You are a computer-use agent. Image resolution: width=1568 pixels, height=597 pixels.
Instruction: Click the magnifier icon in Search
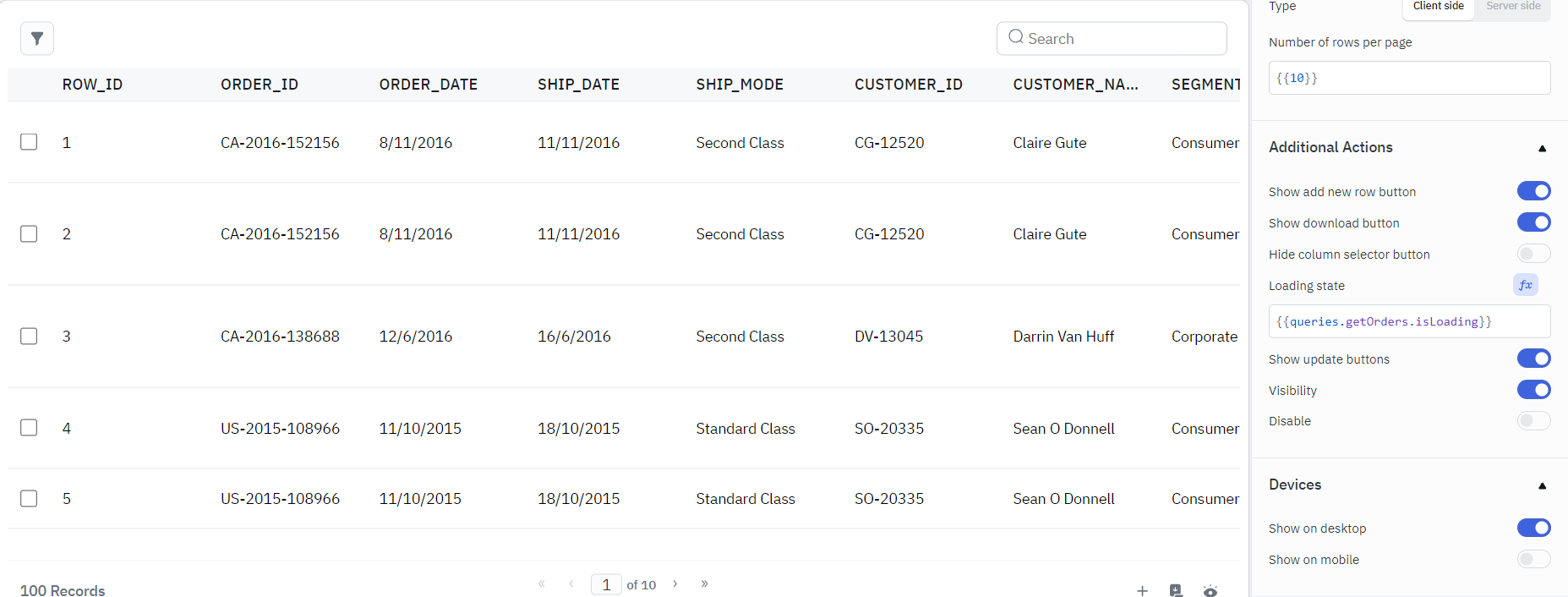pos(1016,37)
